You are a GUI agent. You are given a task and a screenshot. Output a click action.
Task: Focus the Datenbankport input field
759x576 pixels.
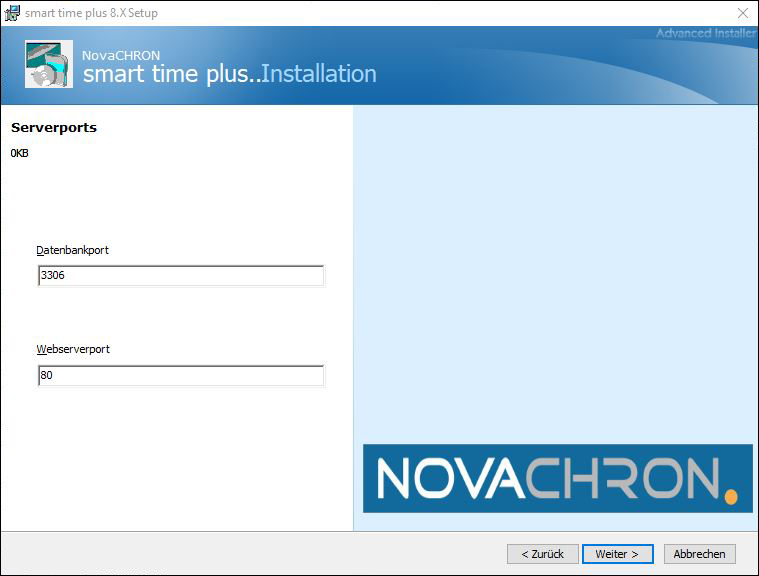click(181, 275)
